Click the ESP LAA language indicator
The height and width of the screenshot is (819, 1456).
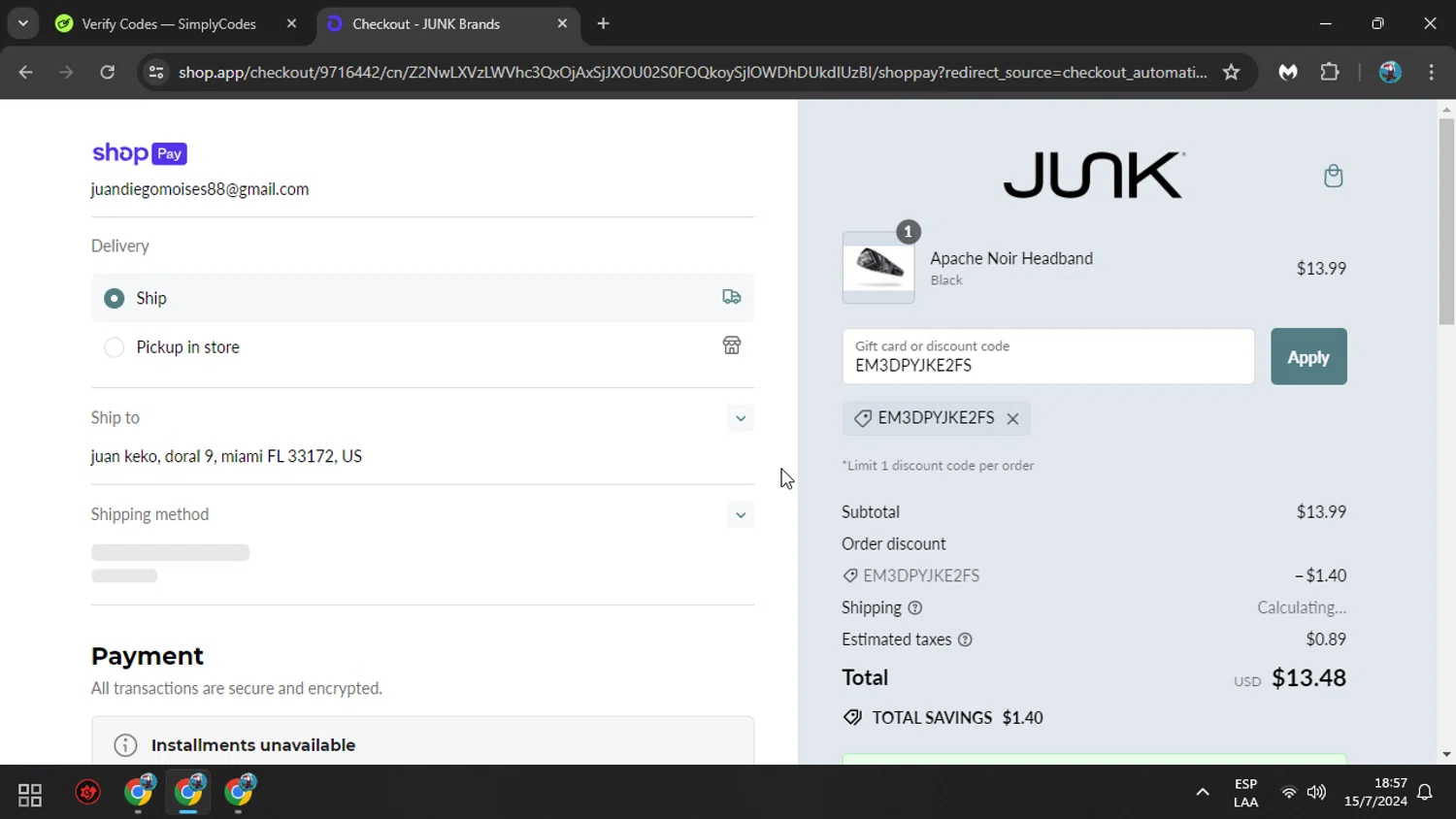tap(1245, 793)
